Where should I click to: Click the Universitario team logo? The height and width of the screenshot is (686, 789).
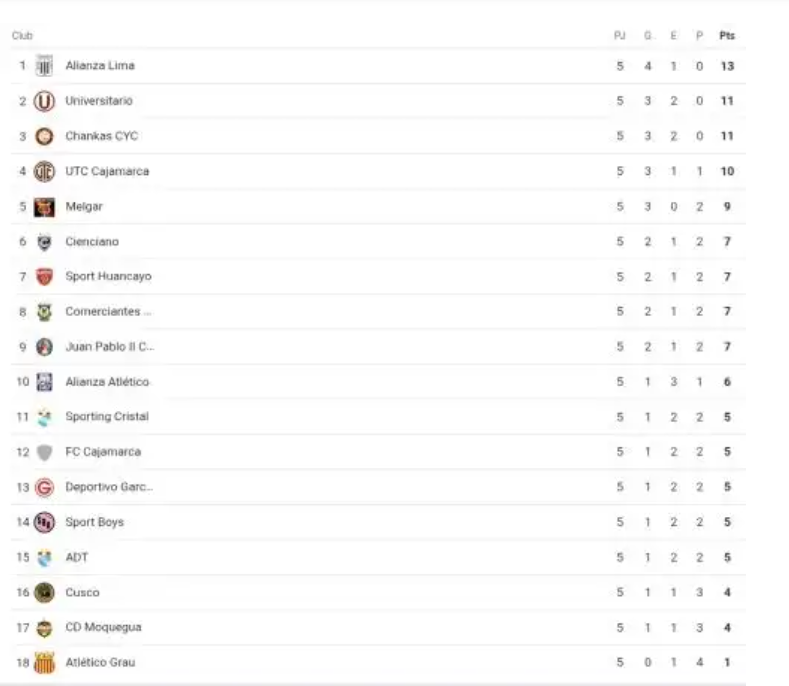(44, 101)
